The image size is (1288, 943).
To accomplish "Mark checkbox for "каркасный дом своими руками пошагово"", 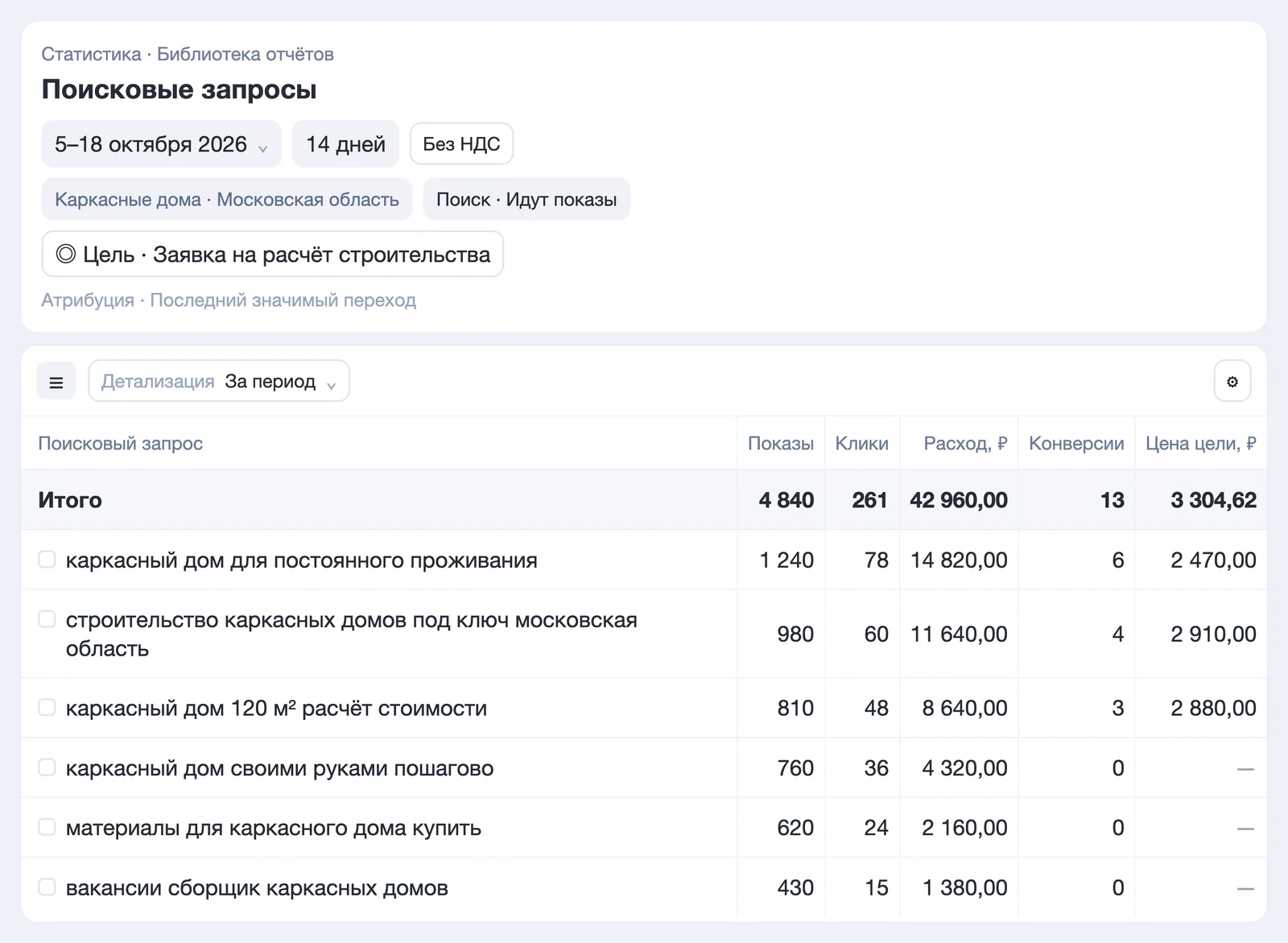I will pos(47,767).
